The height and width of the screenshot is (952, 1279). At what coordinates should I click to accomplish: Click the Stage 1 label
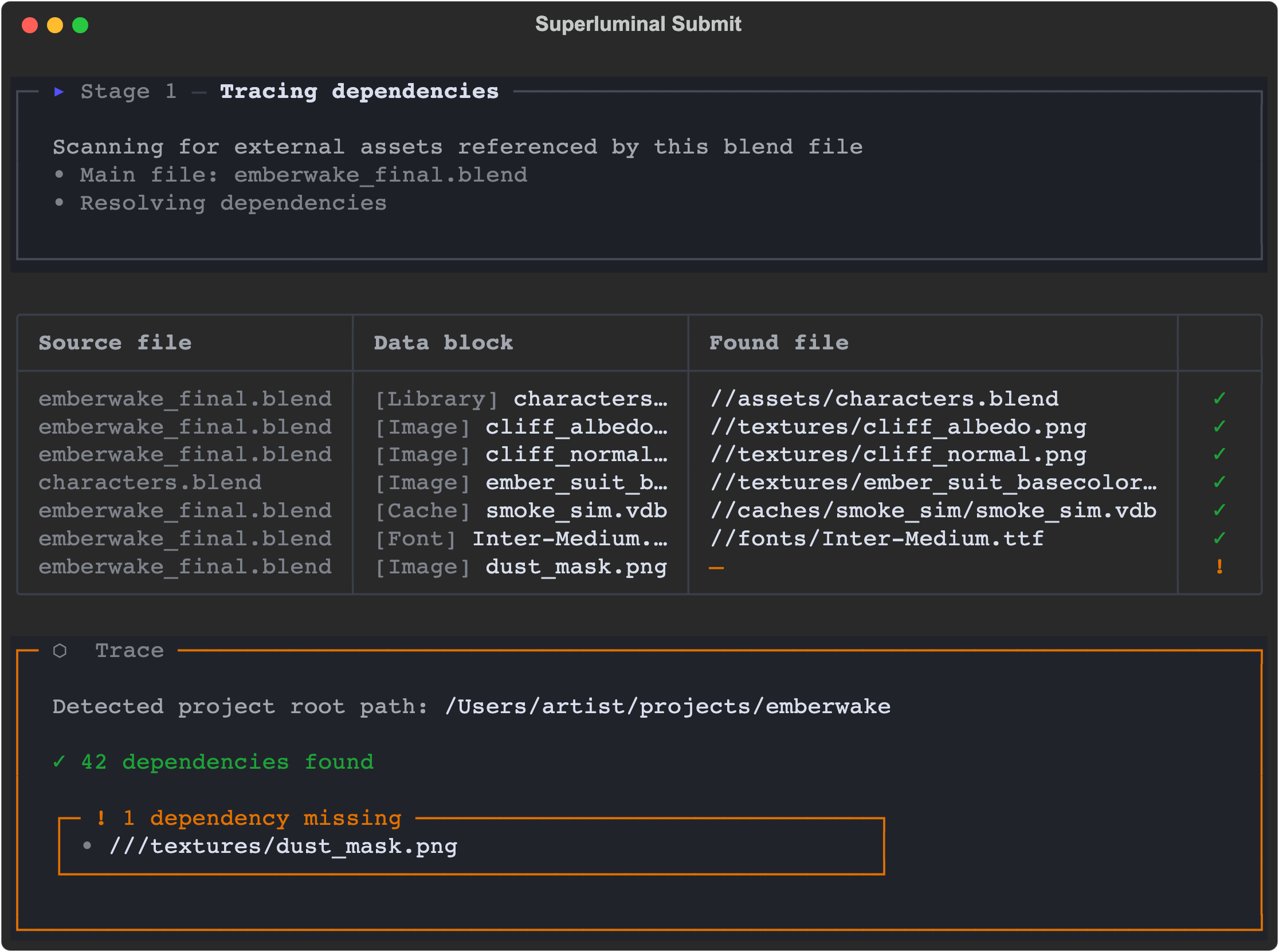pyautogui.click(x=128, y=91)
